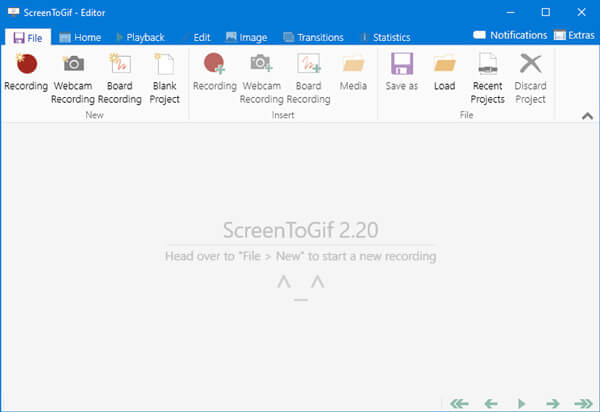This screenshot has width=600, height=412.
Task: Click the ScreenToGif title bar icon
Action: (13, 12)
